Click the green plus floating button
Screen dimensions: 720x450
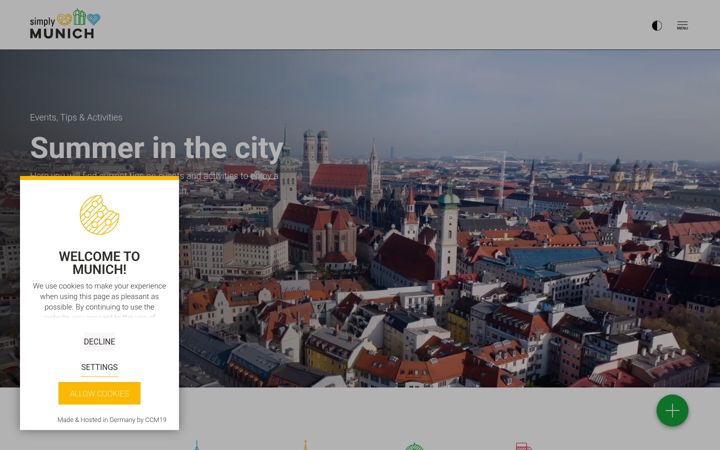coord(672,411)
